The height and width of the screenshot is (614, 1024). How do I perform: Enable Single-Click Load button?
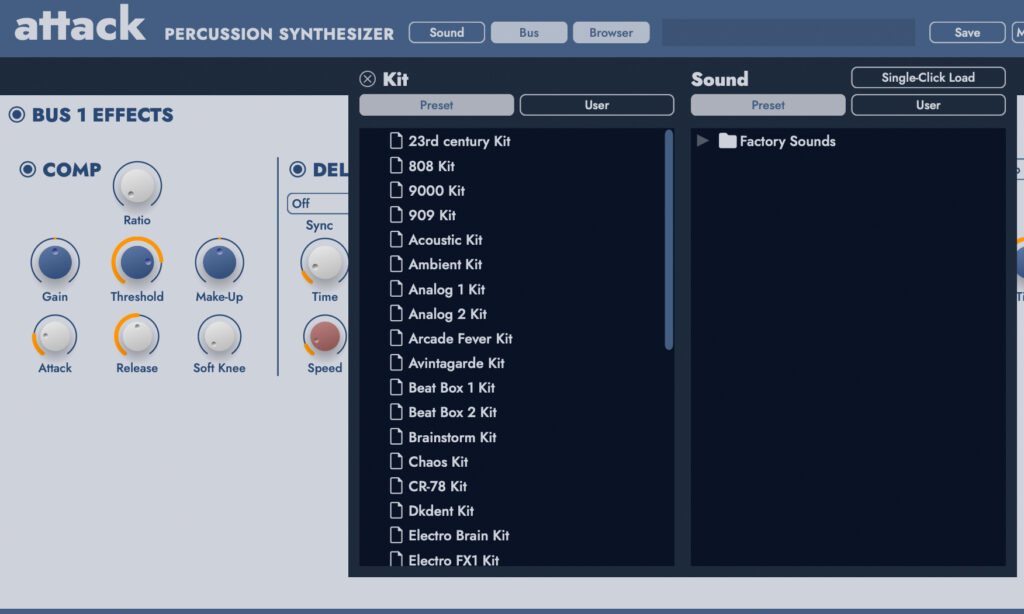point(928,78)
